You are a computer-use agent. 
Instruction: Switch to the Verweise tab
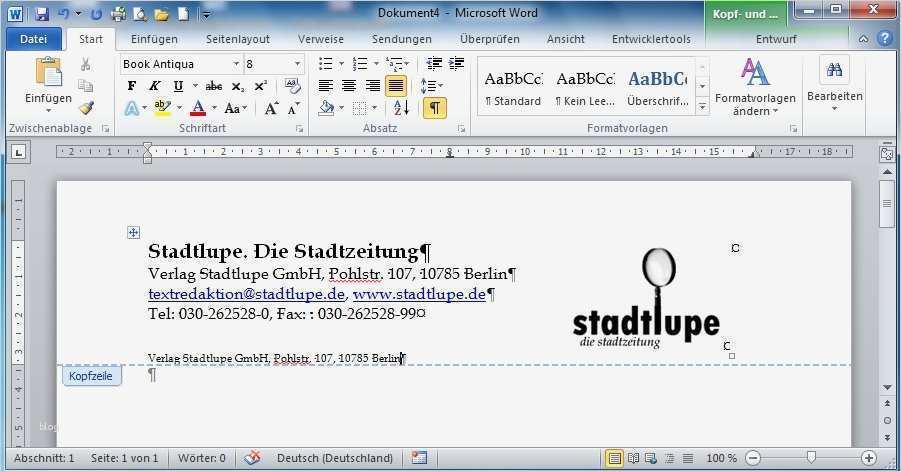pyautogui.click(x=321, y=39)
